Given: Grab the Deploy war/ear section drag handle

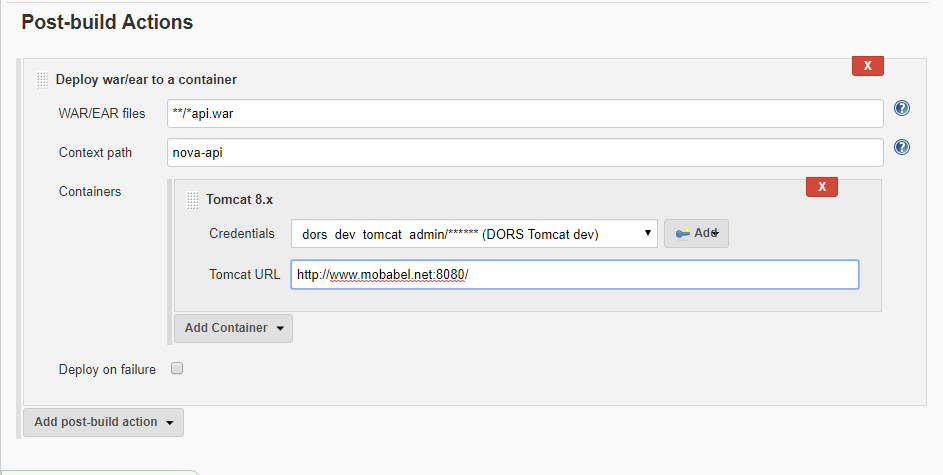Looking at the screenshot, I should [x=41, y=80].
